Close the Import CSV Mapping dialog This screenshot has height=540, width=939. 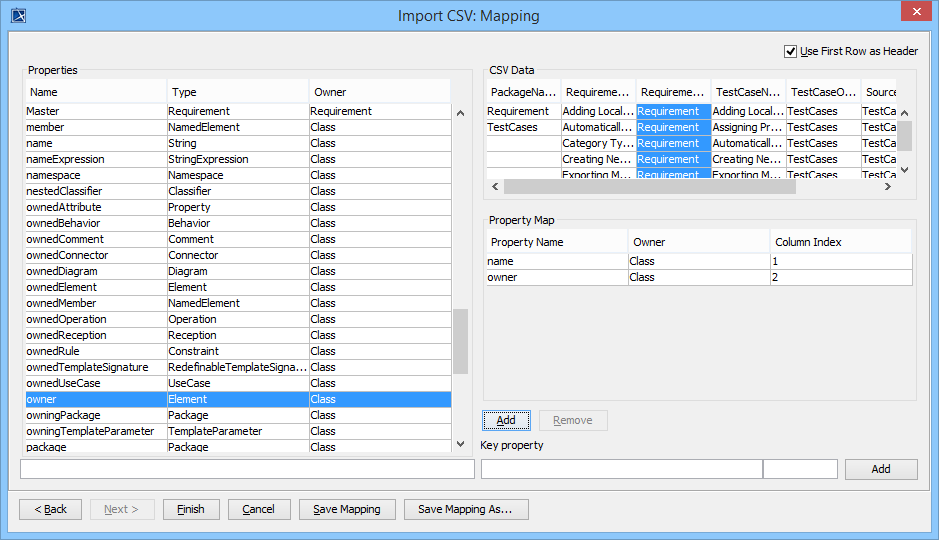[x=914, y=13]
